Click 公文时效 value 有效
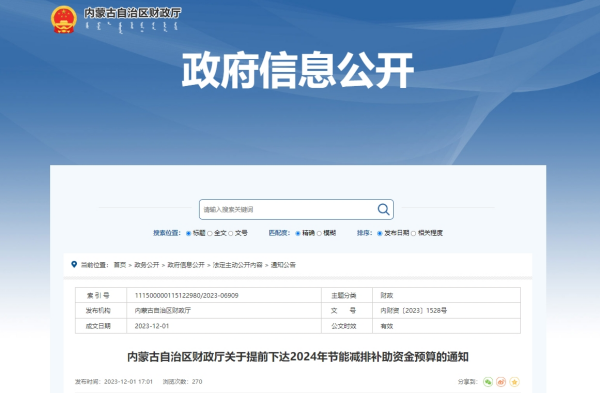The height and width of the screenshot is (393, 600). point(387,326)
